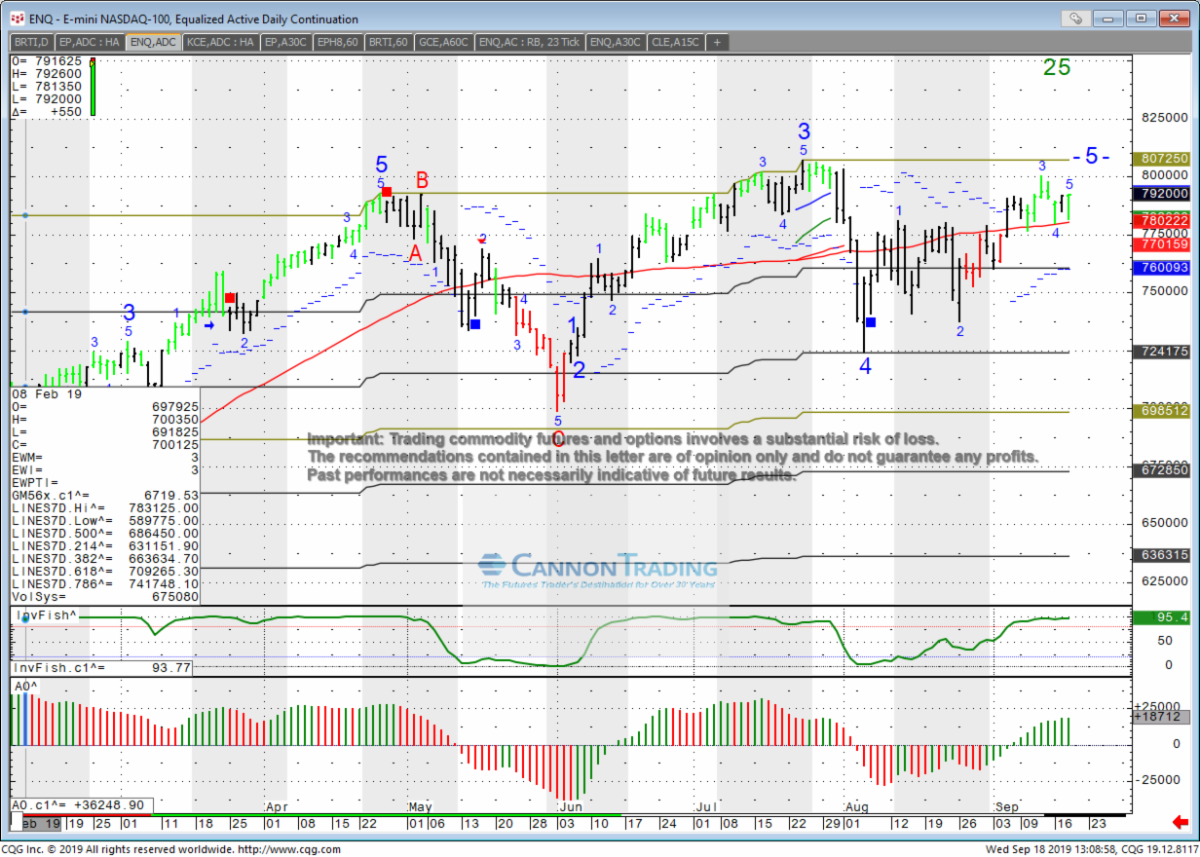Click the 724175 price level label
Image resolution: width=1200 pixels, height=857 pixels.
(x=1161, y=351)
